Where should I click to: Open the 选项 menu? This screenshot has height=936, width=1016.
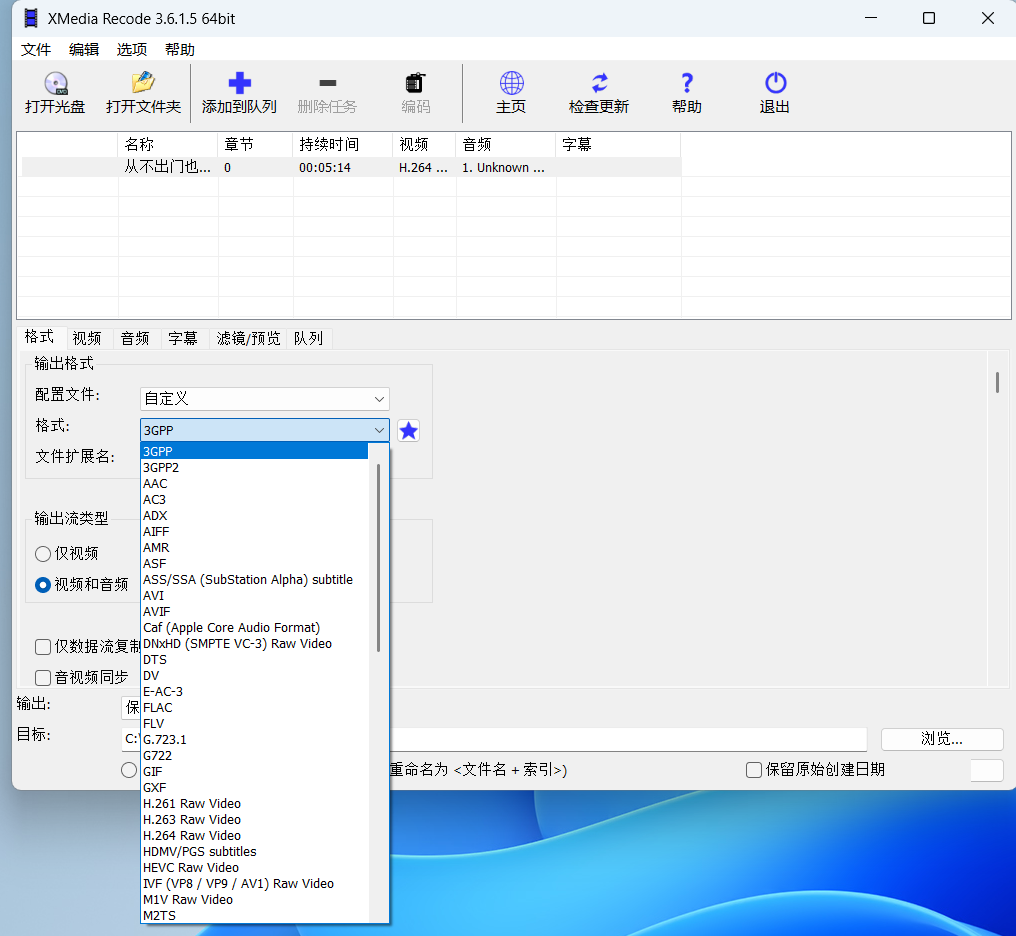[132, 50]
